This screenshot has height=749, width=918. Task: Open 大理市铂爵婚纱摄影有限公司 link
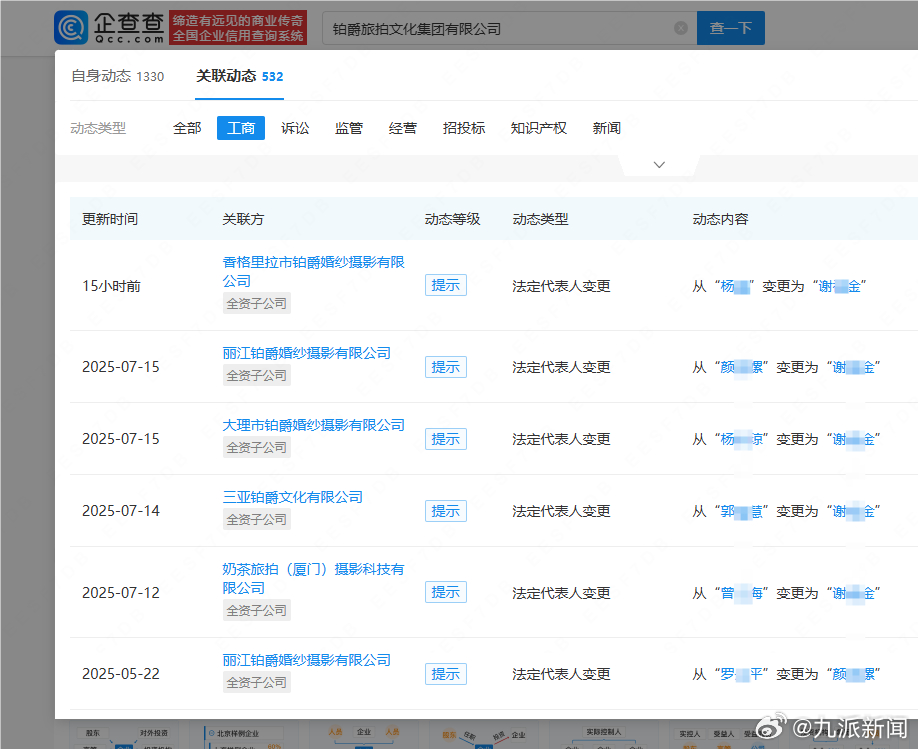point(313,425)
